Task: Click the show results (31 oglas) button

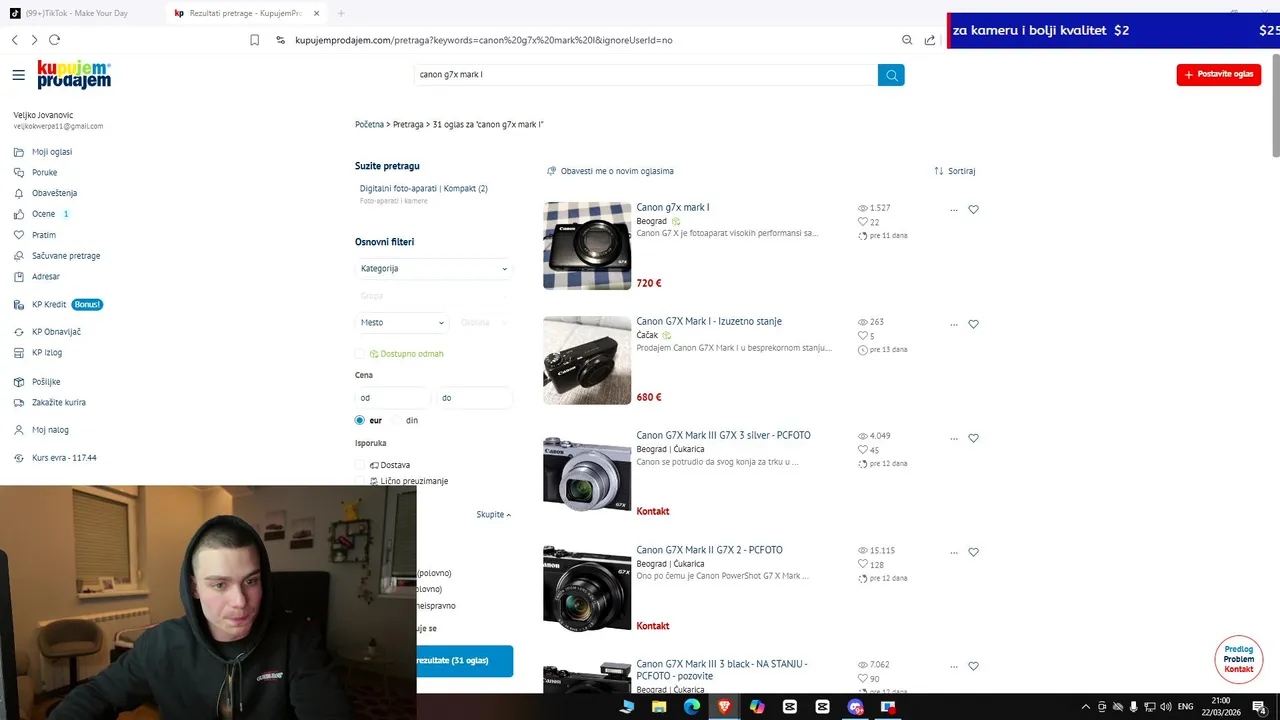Action: (465, 661)
